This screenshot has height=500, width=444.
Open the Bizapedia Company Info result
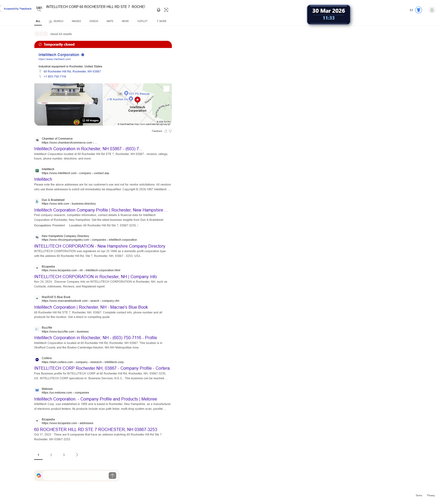click(95, 277)
